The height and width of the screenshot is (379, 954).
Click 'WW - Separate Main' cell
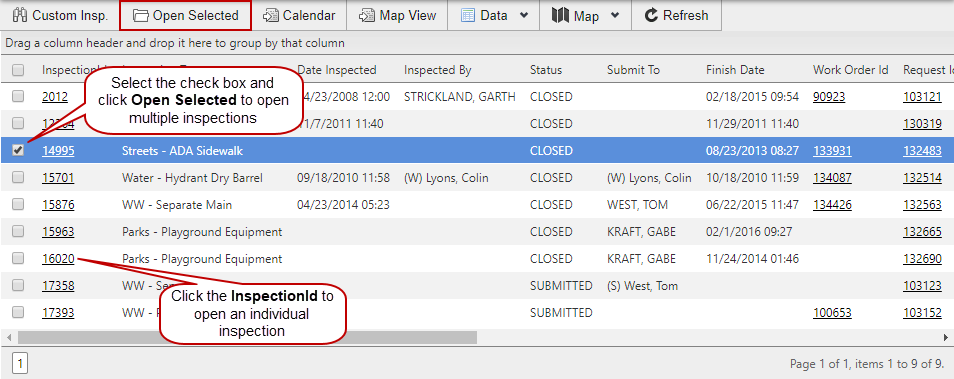click(176, 204)
